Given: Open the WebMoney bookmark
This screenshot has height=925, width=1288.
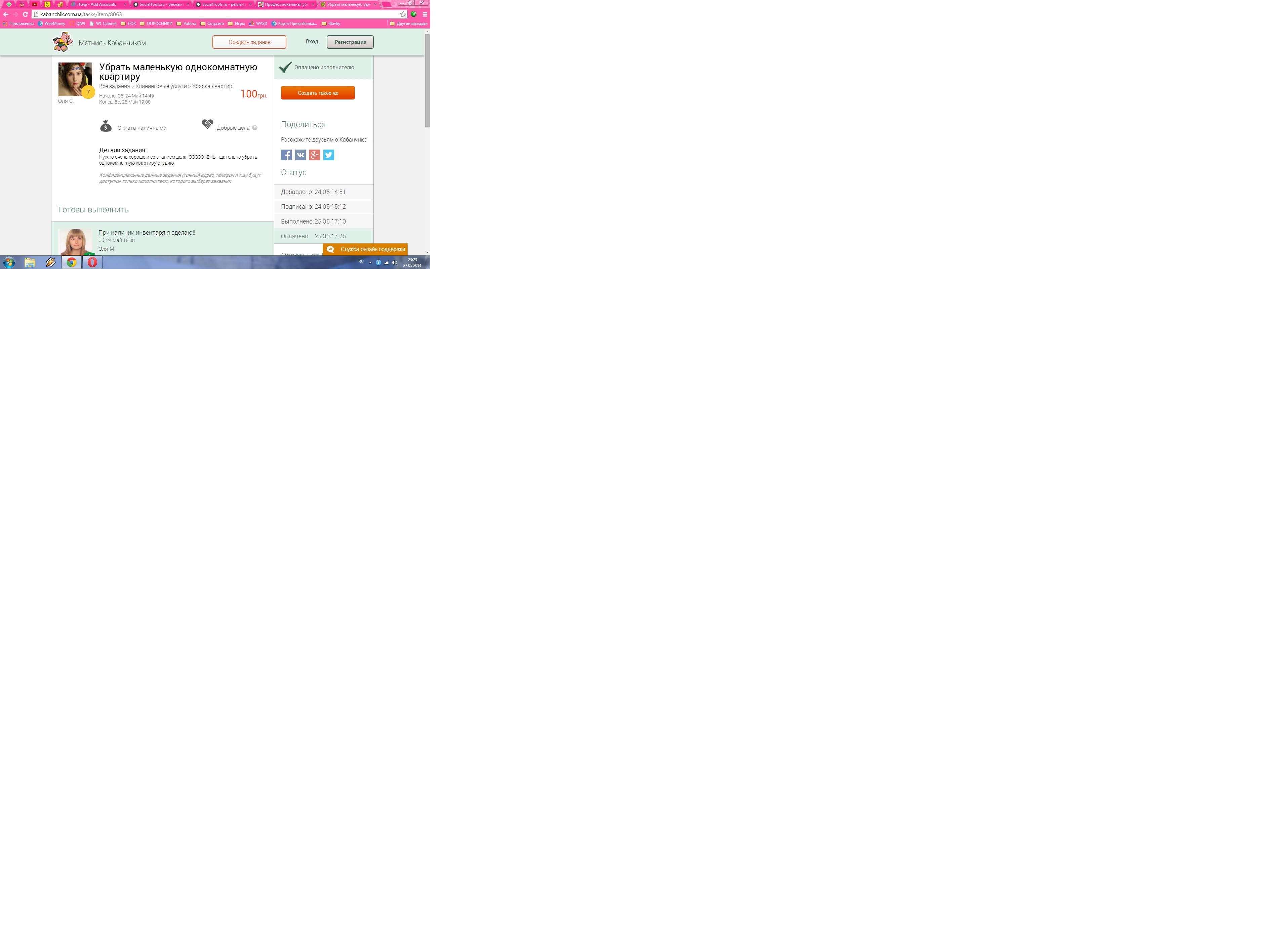Looking at the screenshot, I should 52,23.
